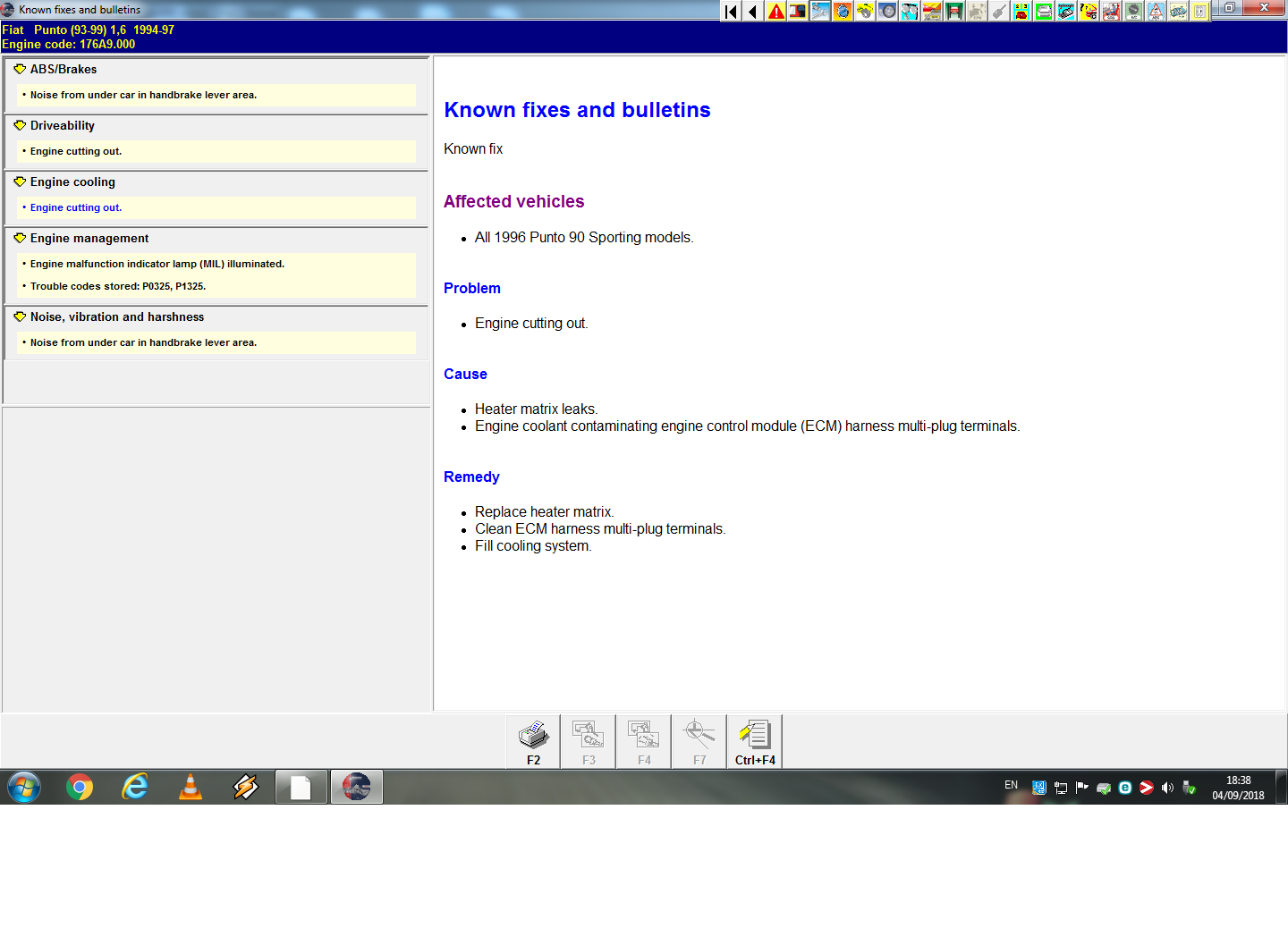Open the question mark fault toolbar icon
Screen dimensions: 1288x928
click(1089, 12)
